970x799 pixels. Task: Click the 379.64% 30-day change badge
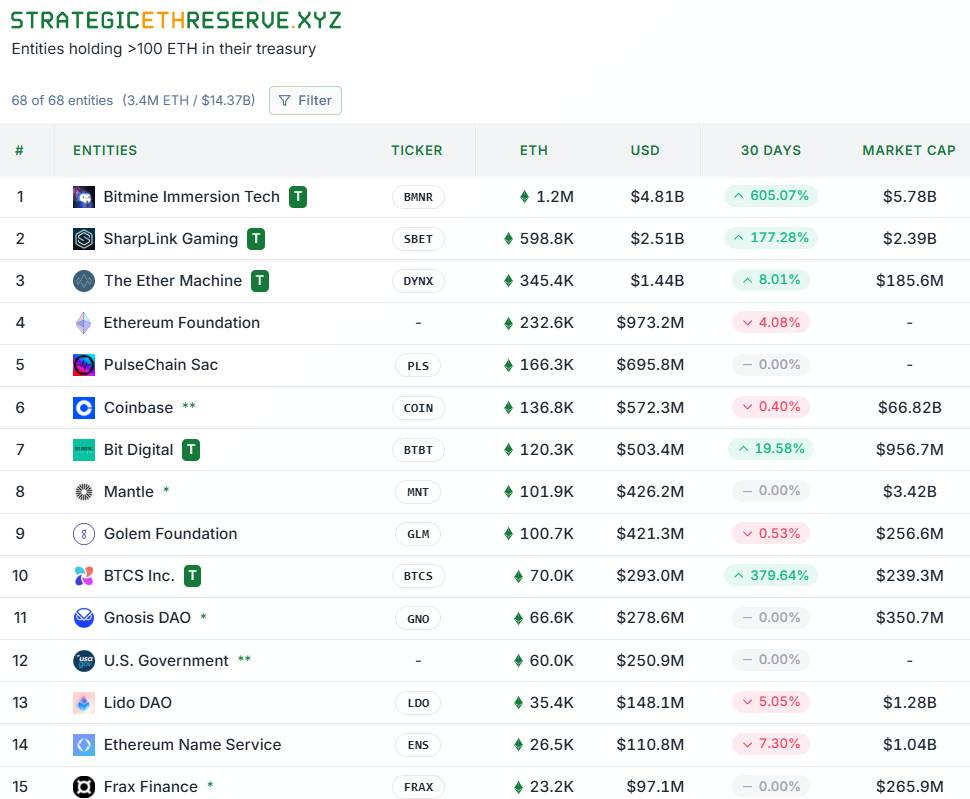click(x=771, y=576)
